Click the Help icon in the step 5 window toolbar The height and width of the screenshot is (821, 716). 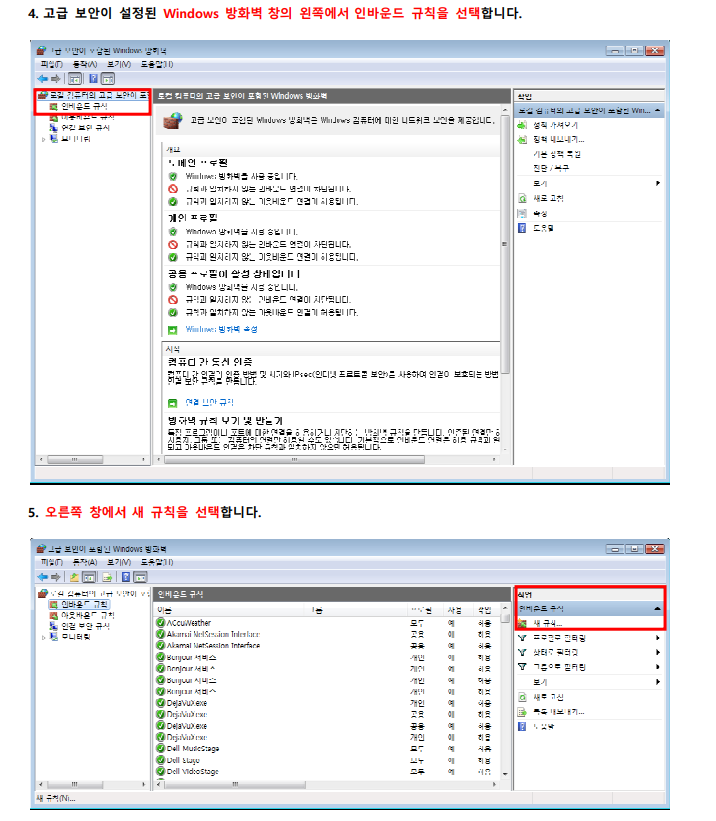(126, 577)
